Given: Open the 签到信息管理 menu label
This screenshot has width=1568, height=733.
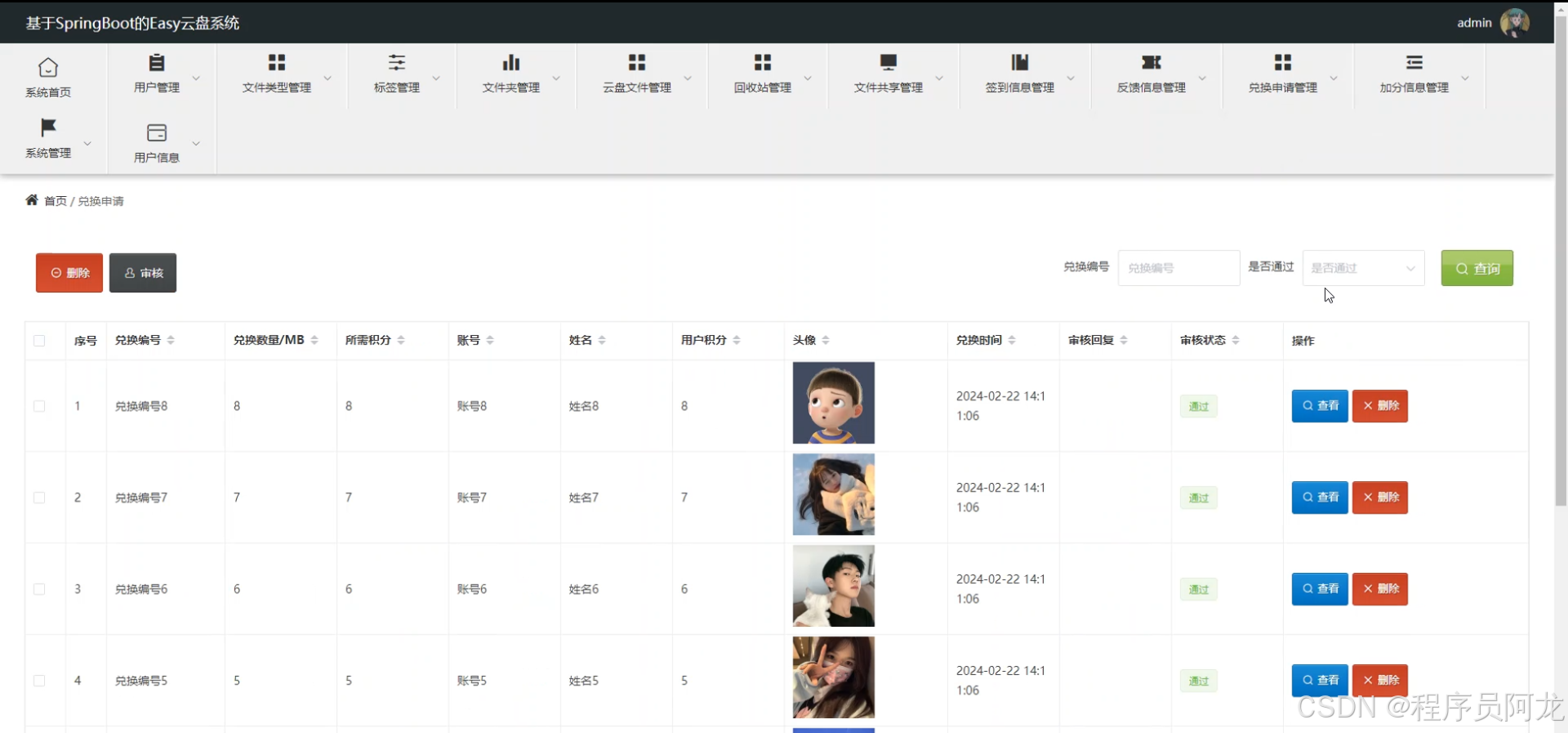Looking at the screenshot, I should [1020, 87].
